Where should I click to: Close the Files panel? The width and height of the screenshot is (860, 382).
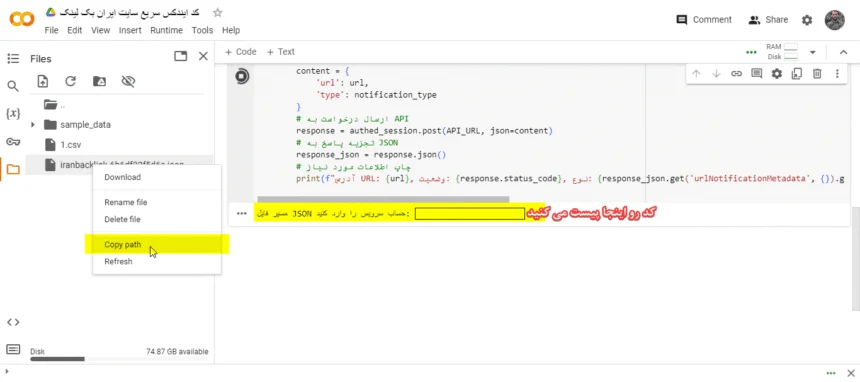[203, 56]
